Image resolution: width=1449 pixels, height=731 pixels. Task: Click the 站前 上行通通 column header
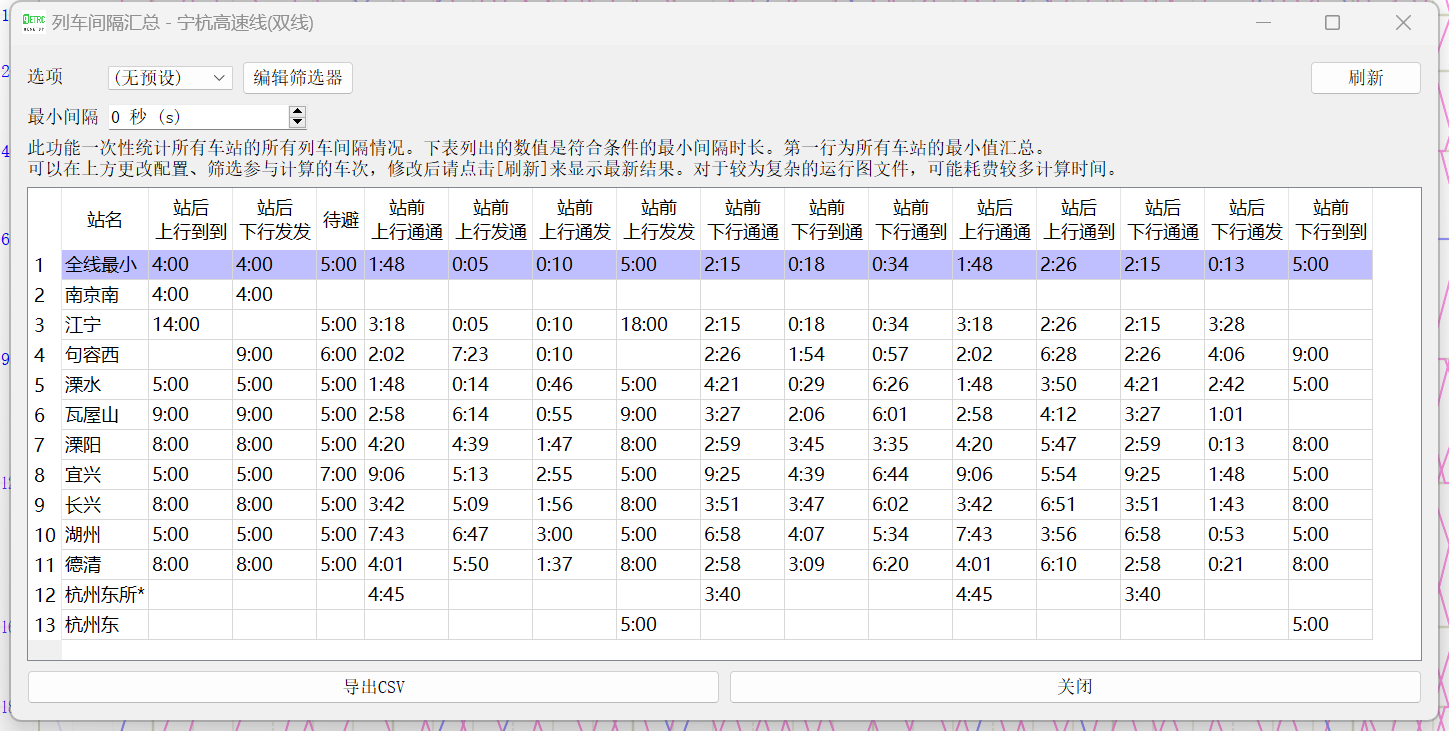pos(407,220)
